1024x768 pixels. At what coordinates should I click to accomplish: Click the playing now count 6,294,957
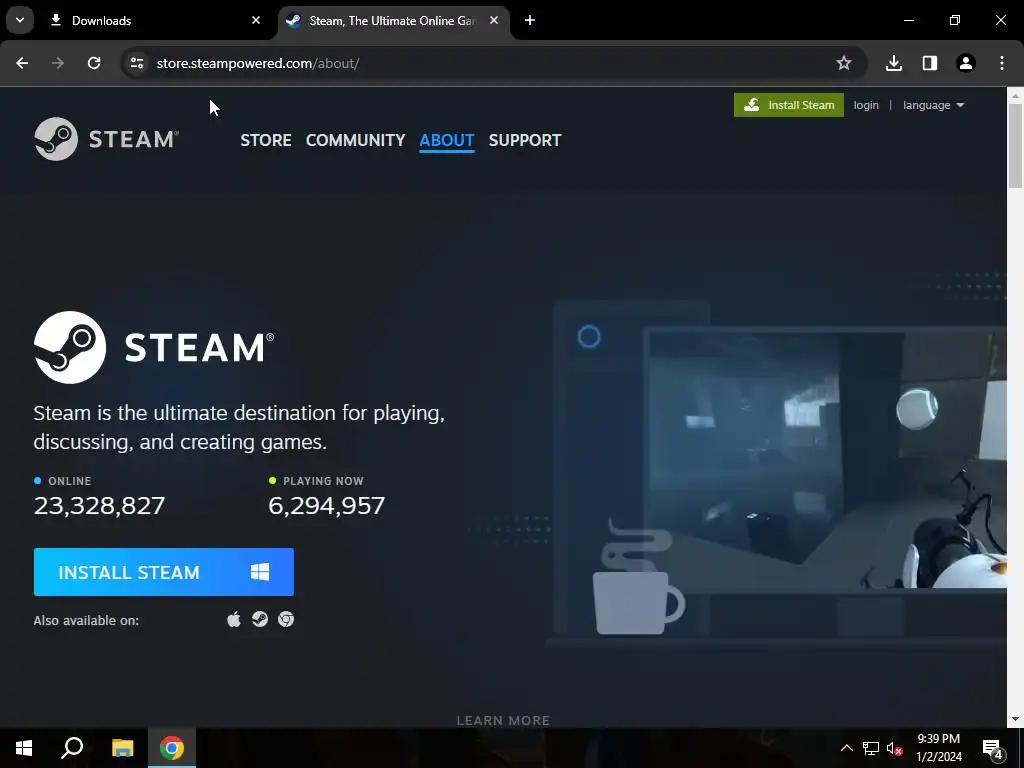tap(327, 505)
